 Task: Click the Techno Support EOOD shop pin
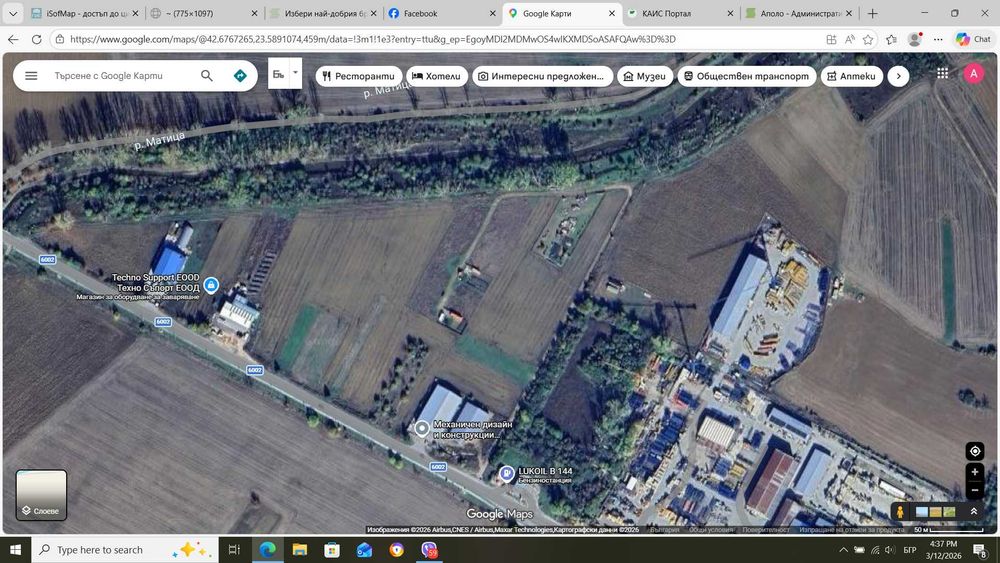click(211, 284)
